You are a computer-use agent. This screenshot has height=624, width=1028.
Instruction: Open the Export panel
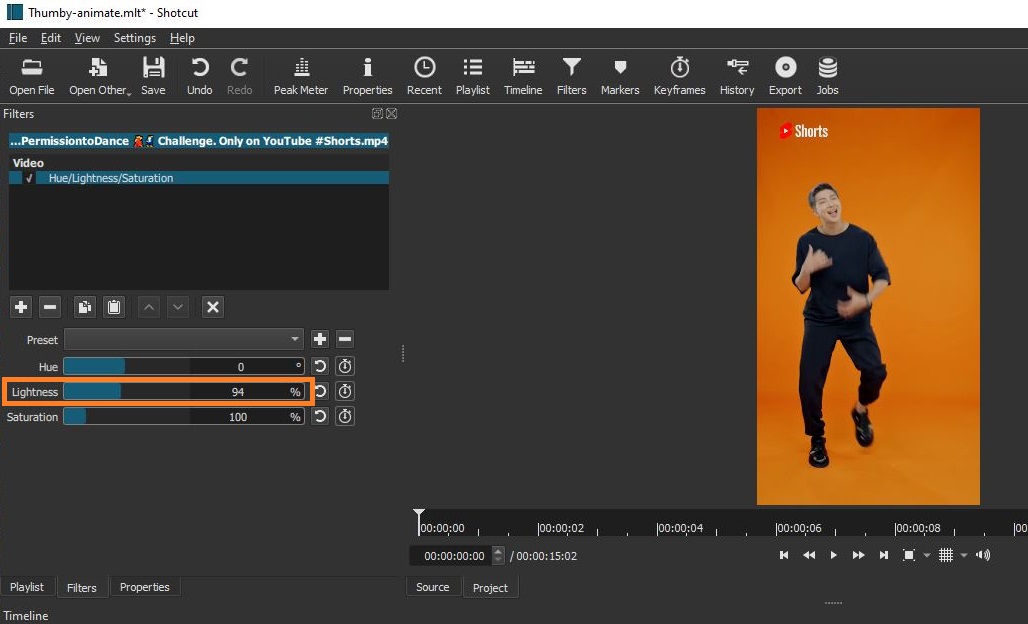785,76
